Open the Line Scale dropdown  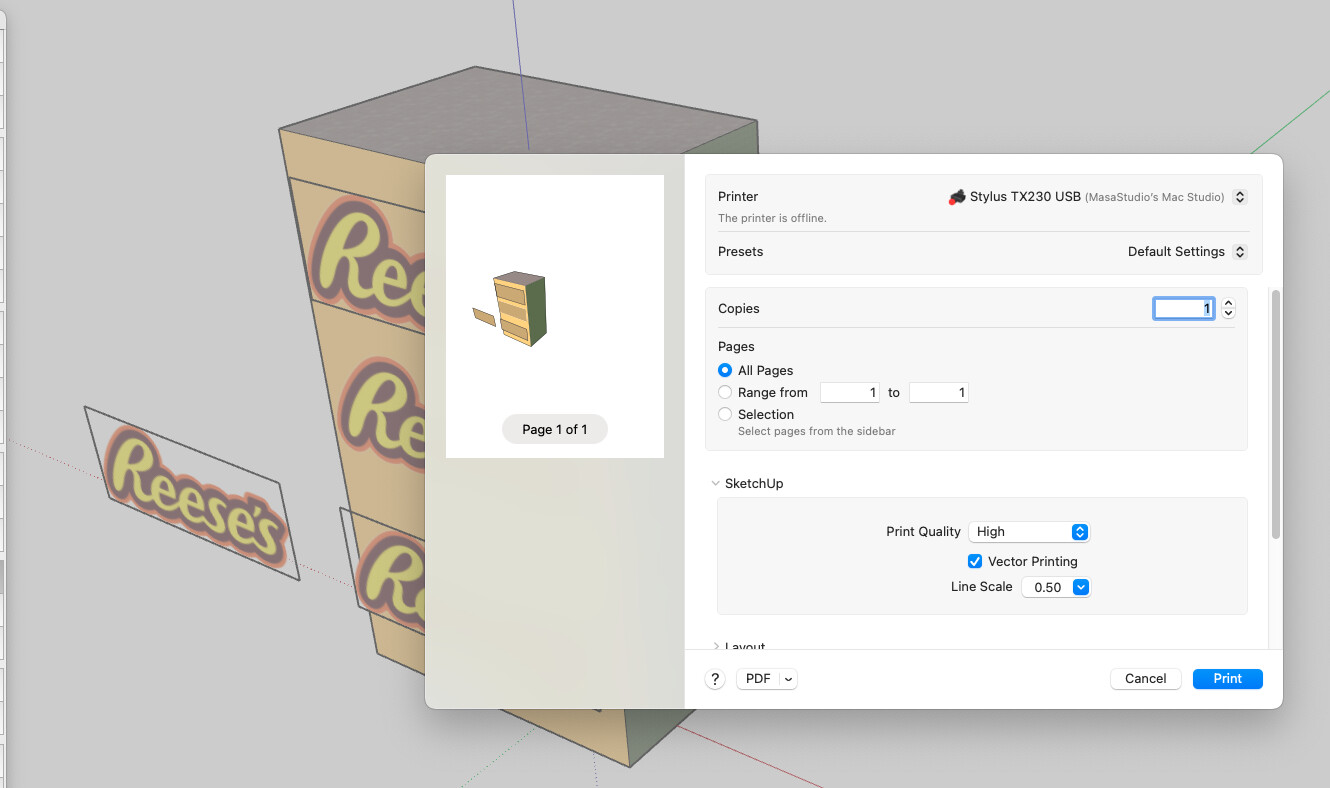[x=1055, y=587]
